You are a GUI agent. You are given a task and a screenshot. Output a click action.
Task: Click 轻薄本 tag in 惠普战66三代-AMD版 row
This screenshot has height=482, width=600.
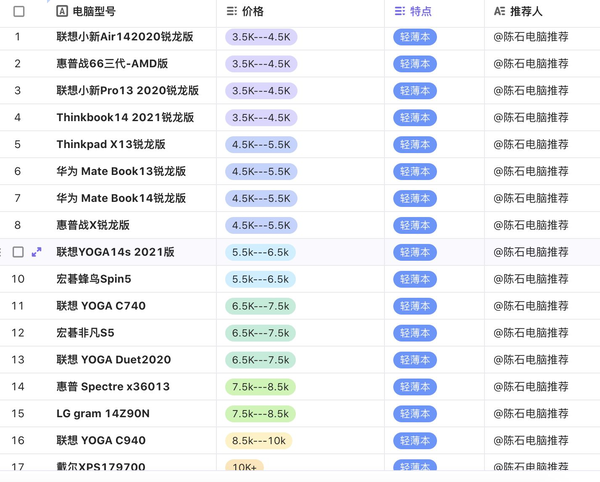415,64
